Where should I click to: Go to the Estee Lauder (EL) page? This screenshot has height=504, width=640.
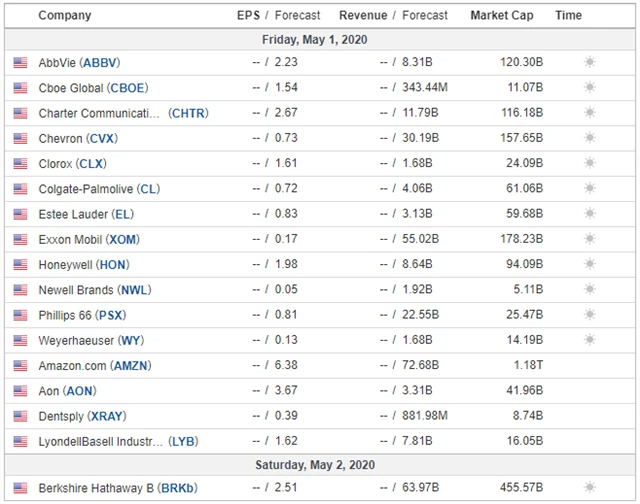(86, 214)
